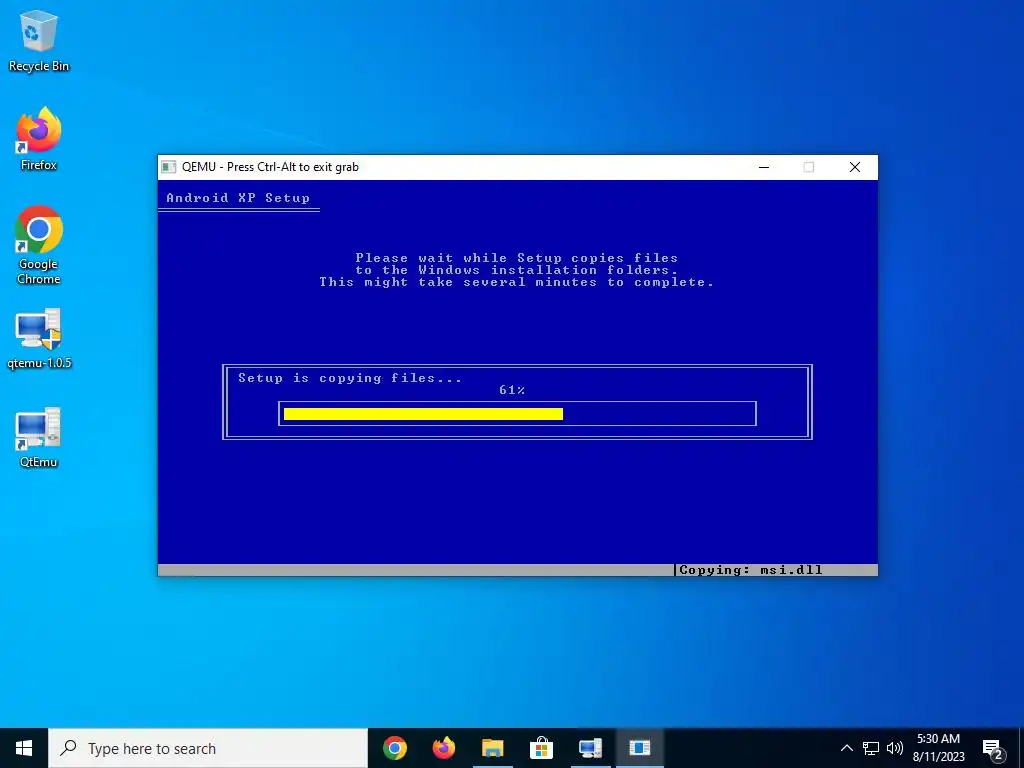Show hidden system tray icons
This screenshot has height=768, width=1024.
pos(846,748)
